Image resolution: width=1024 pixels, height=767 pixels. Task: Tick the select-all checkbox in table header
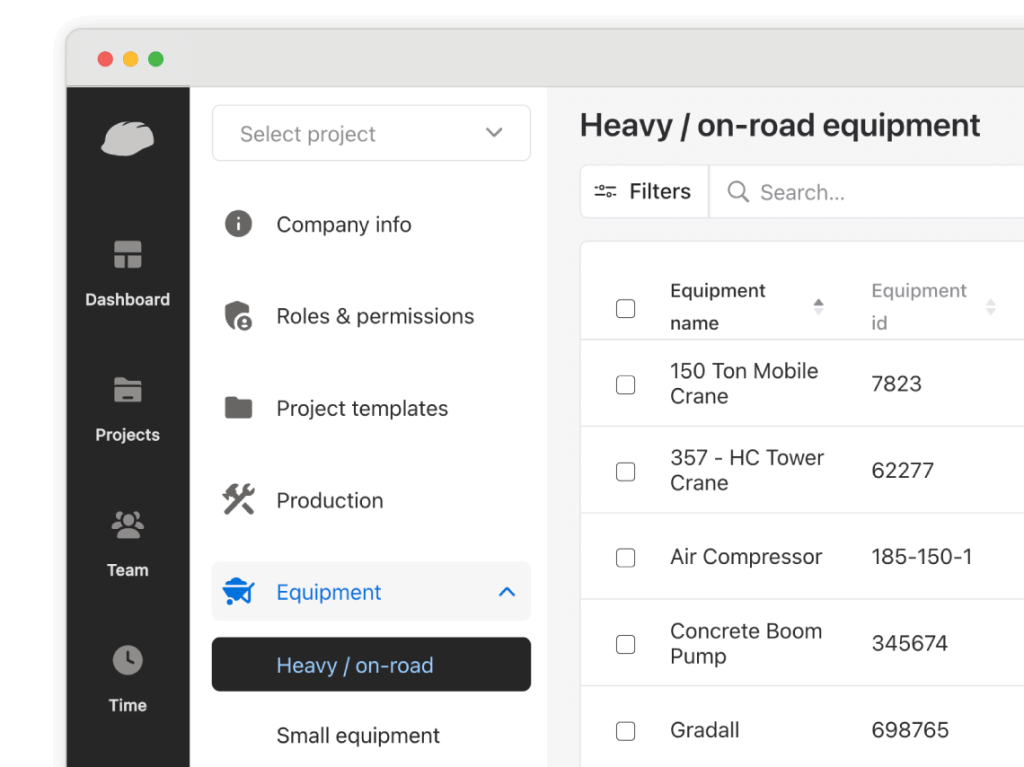point(626,308)
